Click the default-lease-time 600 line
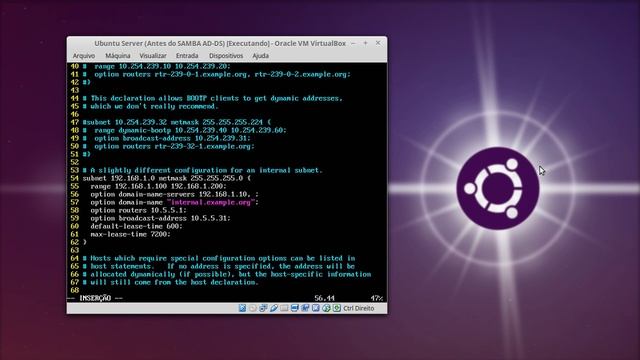The image size is (640, 360). pyautogui.click(x=136, y=226)
